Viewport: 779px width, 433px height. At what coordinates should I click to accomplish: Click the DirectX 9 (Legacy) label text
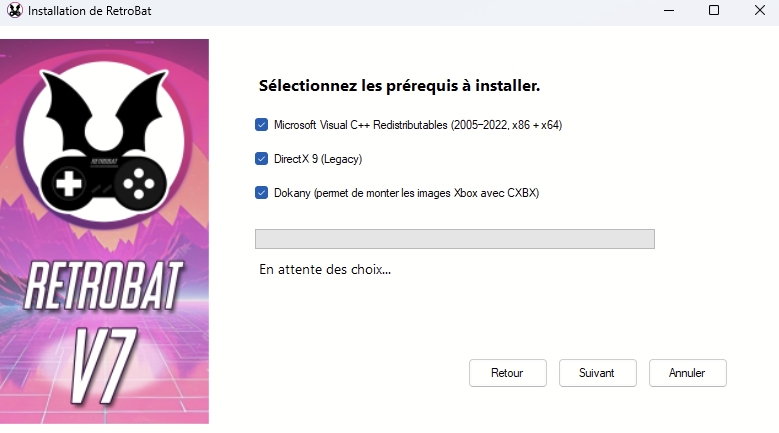(x=318, y=159)
